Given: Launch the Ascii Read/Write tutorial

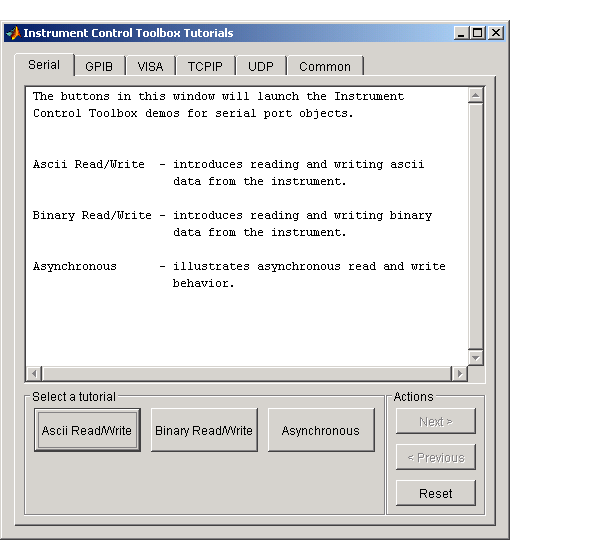Looking at the screenshot, I should tap(87, 430).
